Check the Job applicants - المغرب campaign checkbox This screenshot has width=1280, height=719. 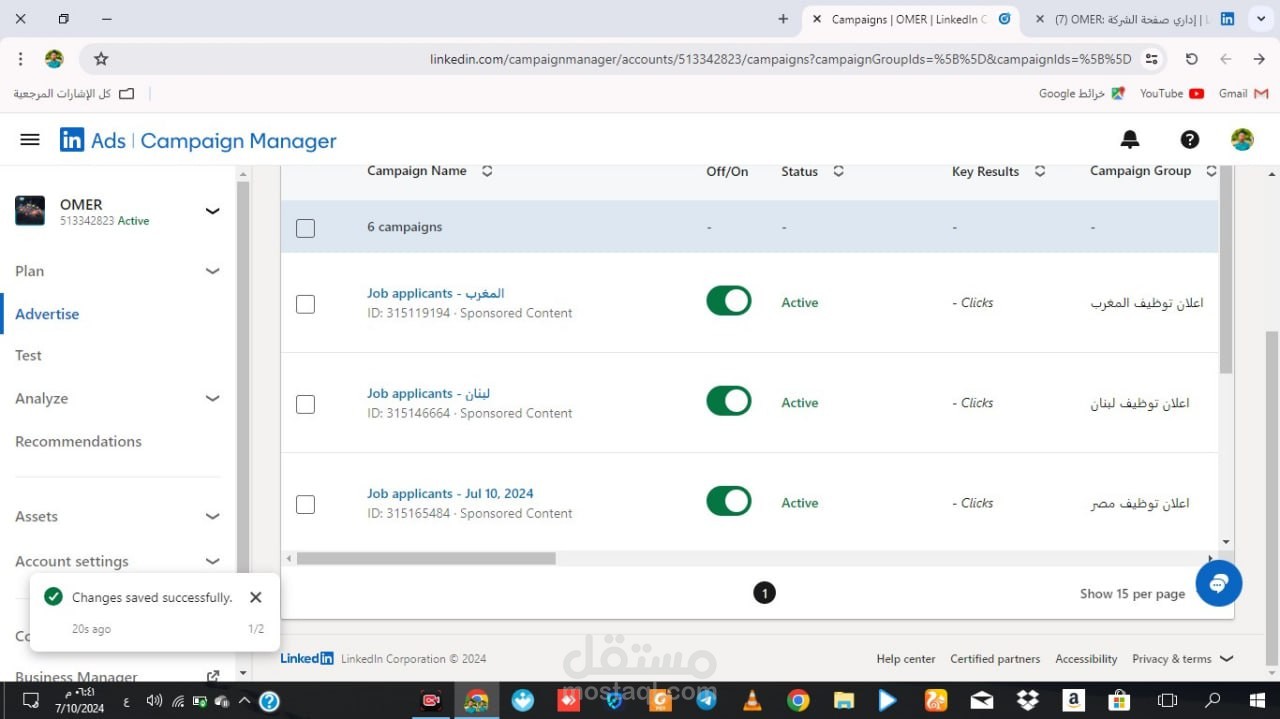(306, 304)
